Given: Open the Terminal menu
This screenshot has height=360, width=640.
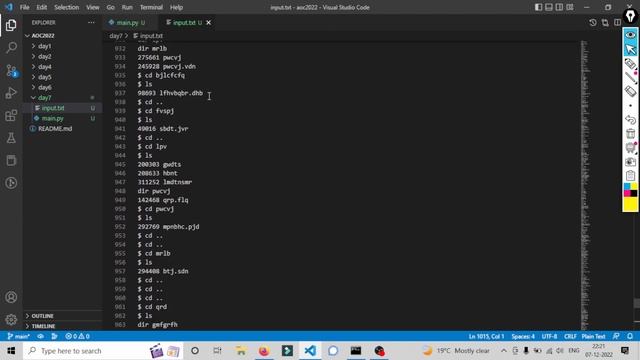Looking at the screenshot, I should (151, 7).
